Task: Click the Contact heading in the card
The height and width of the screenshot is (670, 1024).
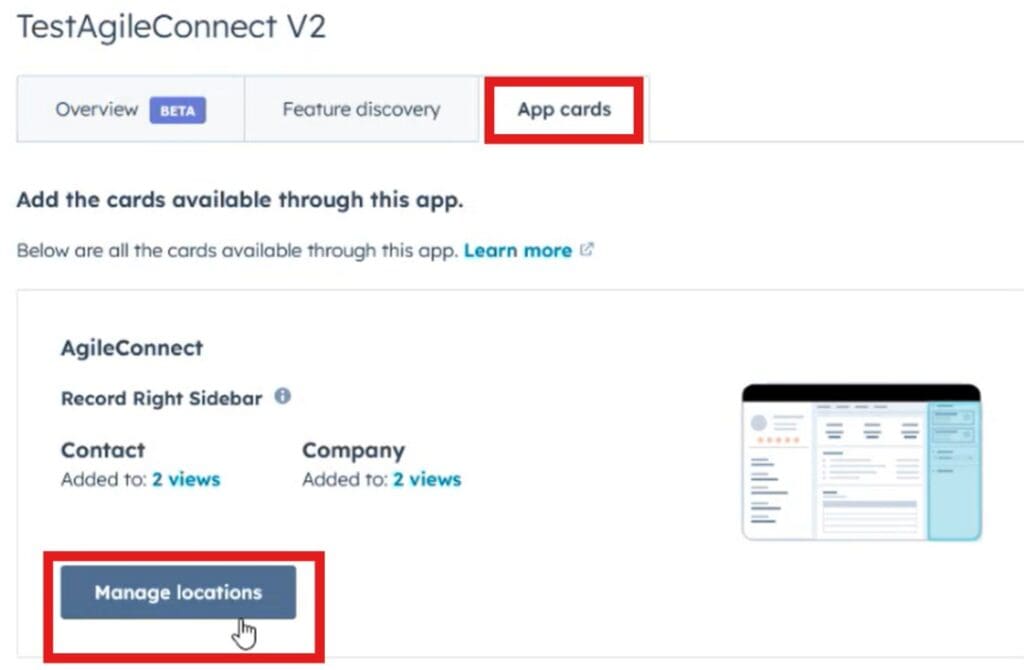Action: [x=103, y=450]
